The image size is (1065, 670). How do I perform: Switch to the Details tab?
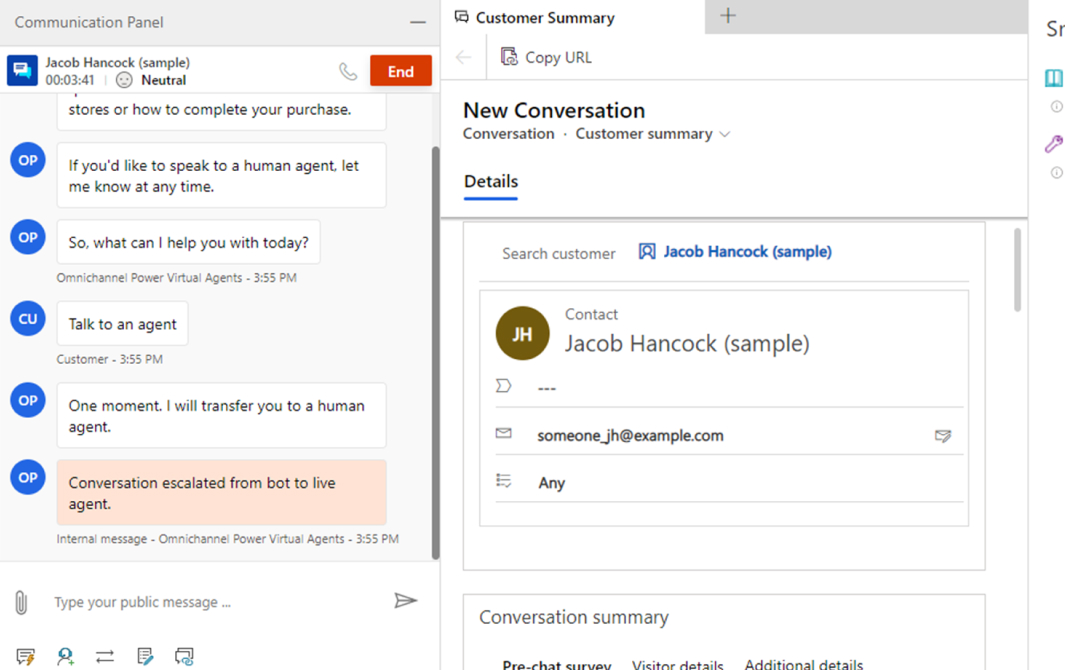[x=491, y=182]
